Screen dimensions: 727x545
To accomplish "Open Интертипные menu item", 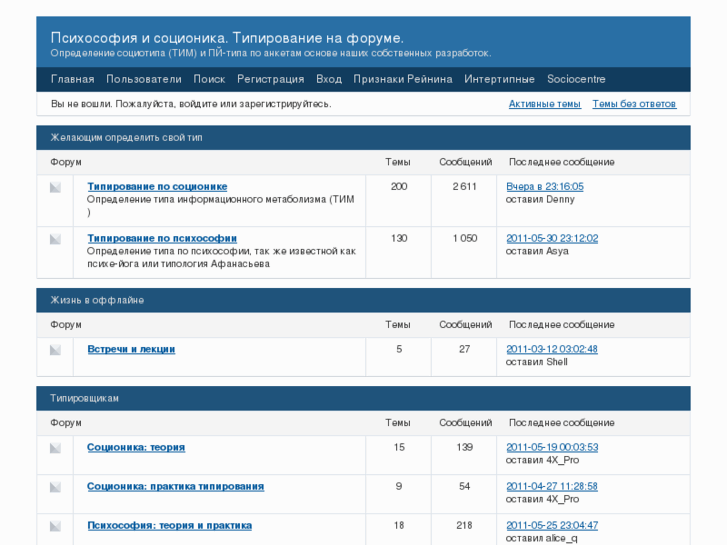I will (499, 79).
